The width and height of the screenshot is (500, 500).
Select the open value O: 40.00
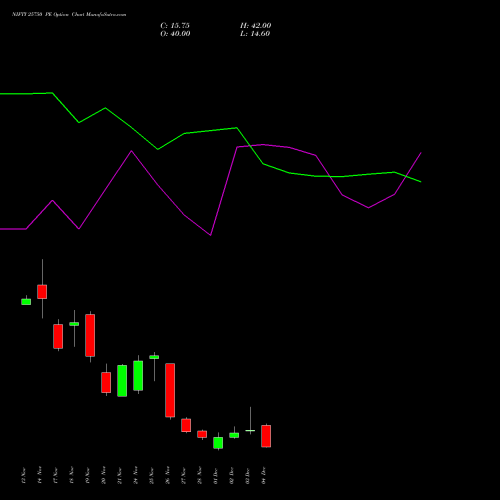click(x=175, y=34)
